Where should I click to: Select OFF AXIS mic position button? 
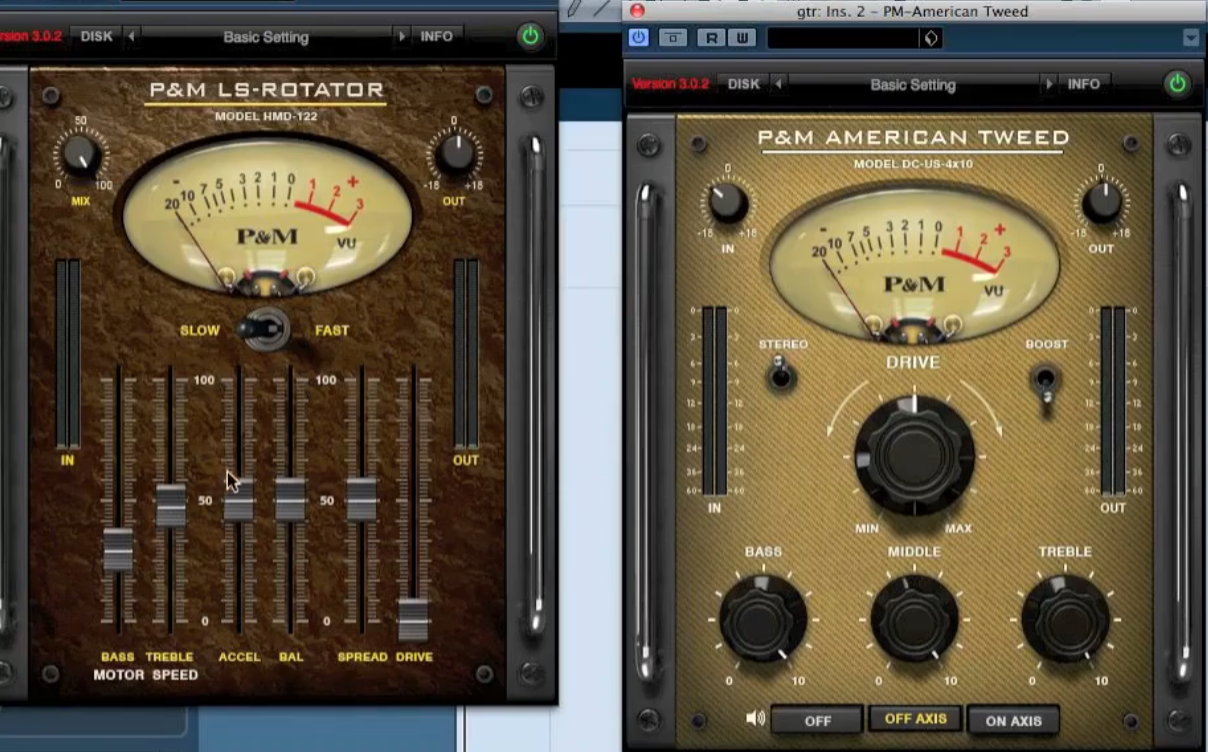tap(915, 719)
